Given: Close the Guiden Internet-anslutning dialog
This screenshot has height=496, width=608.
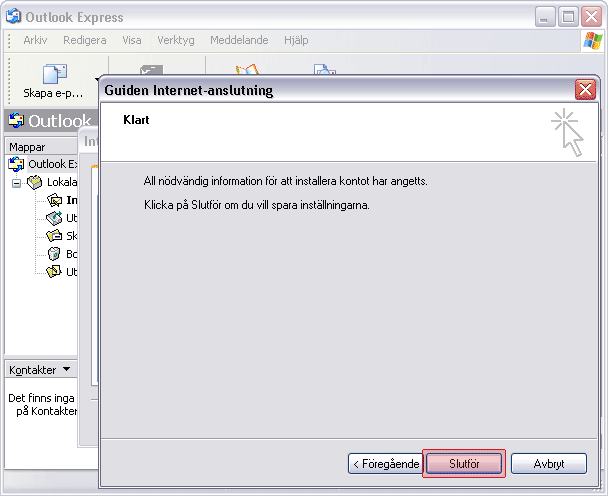Looking at the screenshot, I should pyautogui.click(x=585, y=90).
